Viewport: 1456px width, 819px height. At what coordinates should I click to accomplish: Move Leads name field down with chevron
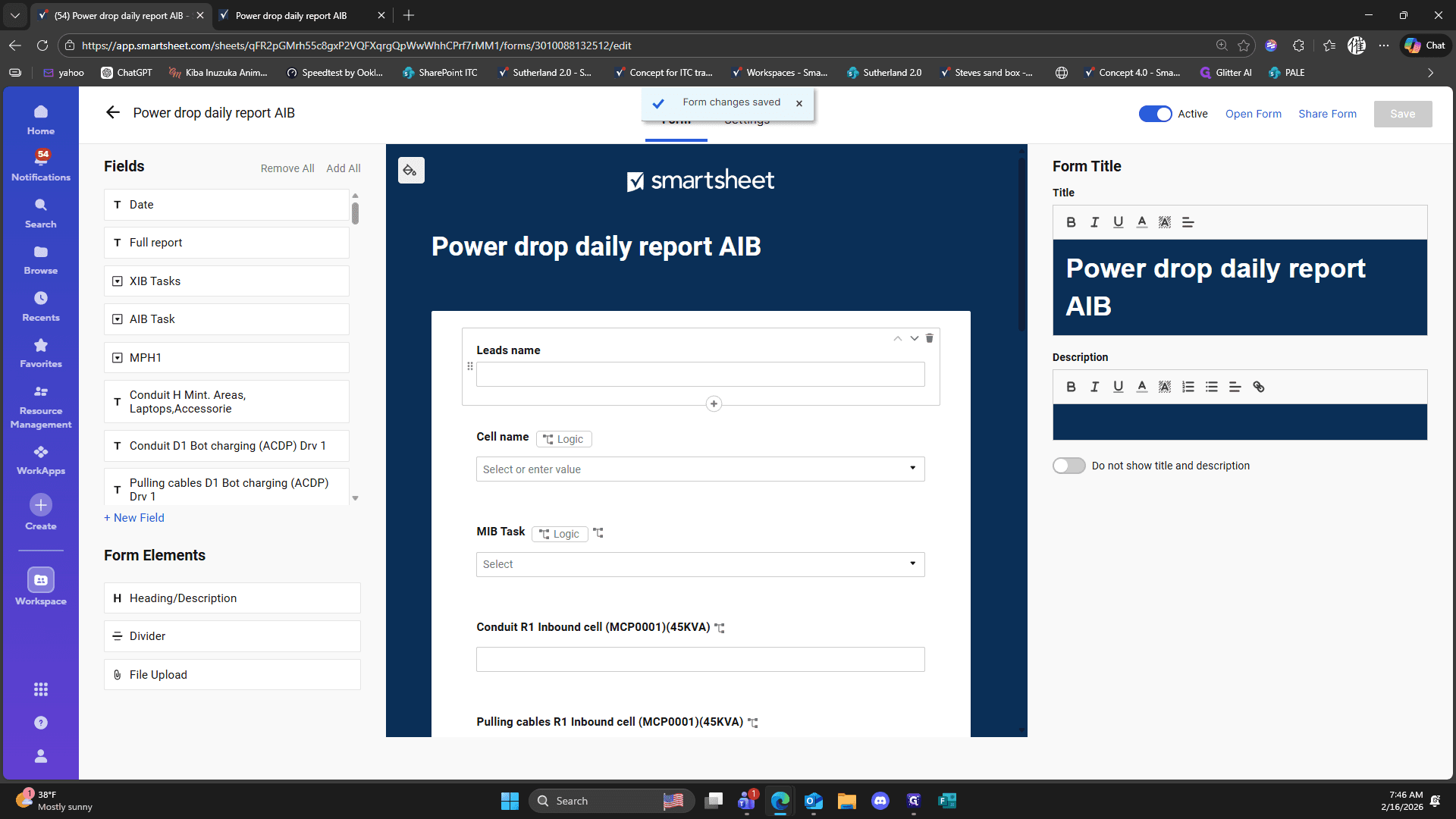(915, 338)
